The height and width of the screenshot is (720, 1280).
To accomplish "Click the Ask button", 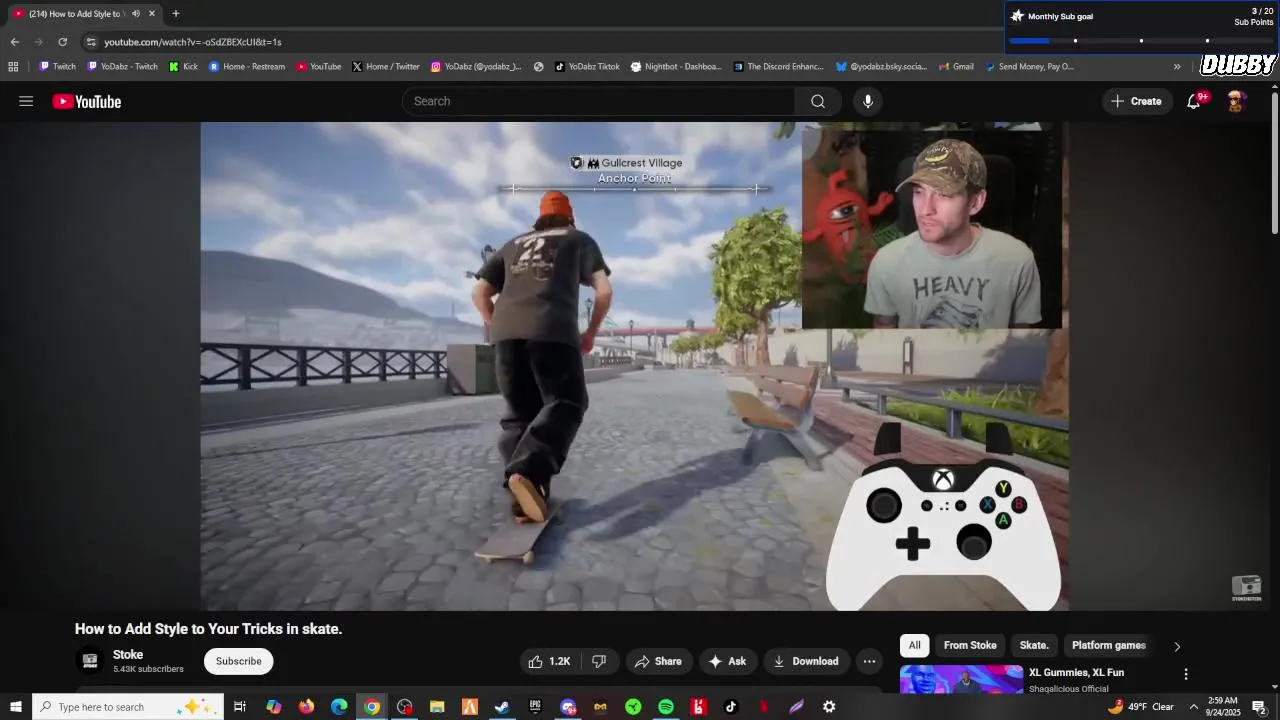I will point(728,661).
